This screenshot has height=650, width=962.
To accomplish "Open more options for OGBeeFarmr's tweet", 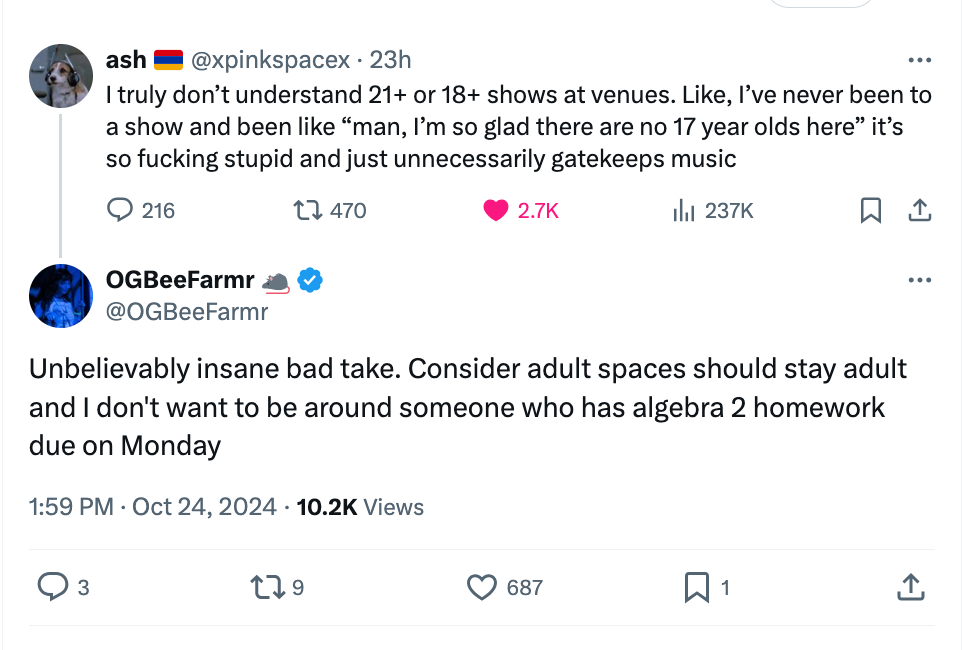I will (919, 281).
